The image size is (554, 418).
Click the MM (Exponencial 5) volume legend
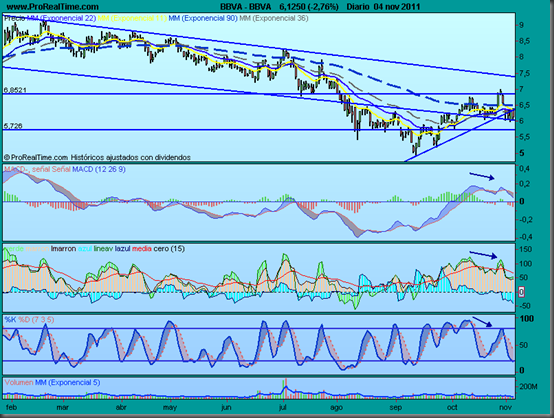(x=68, y=382)
